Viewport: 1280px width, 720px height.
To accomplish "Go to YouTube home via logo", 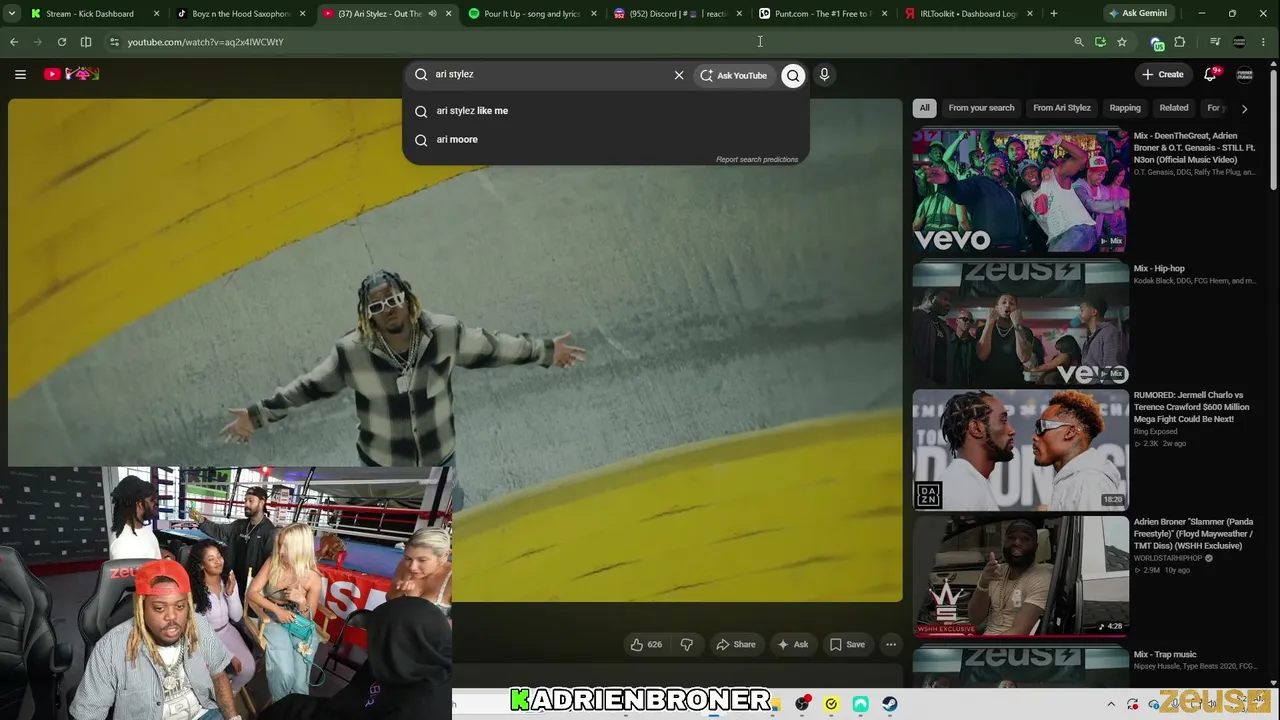I will (x=72, y=74).
